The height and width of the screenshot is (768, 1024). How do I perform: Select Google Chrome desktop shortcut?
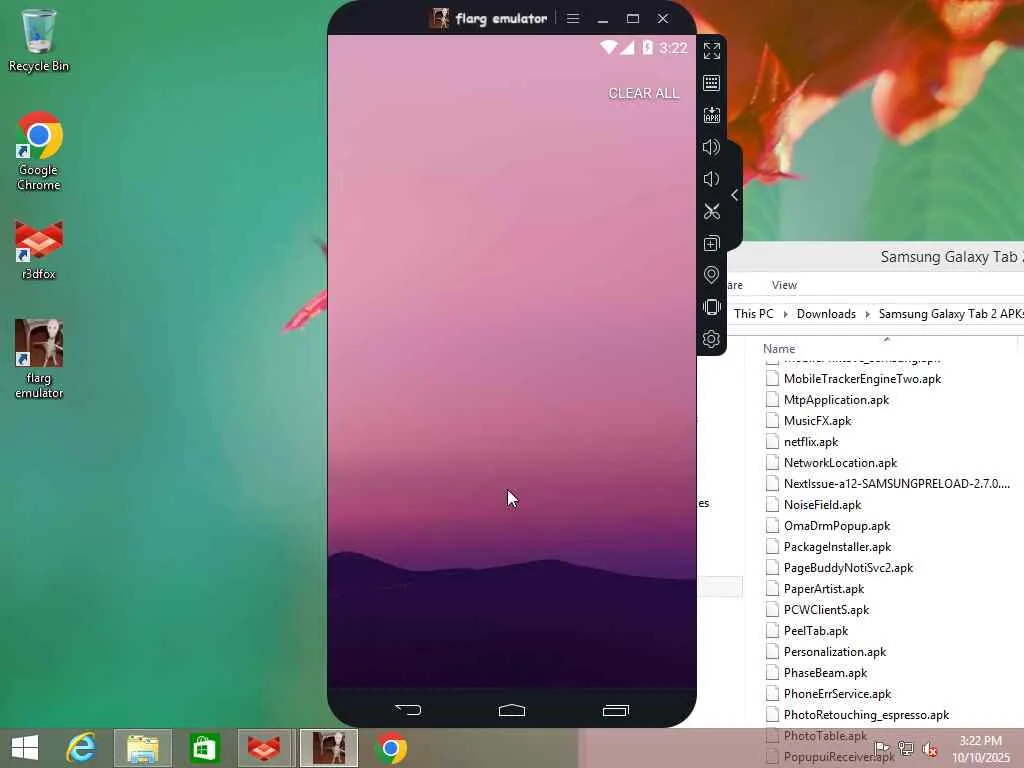tap(39, 152)
